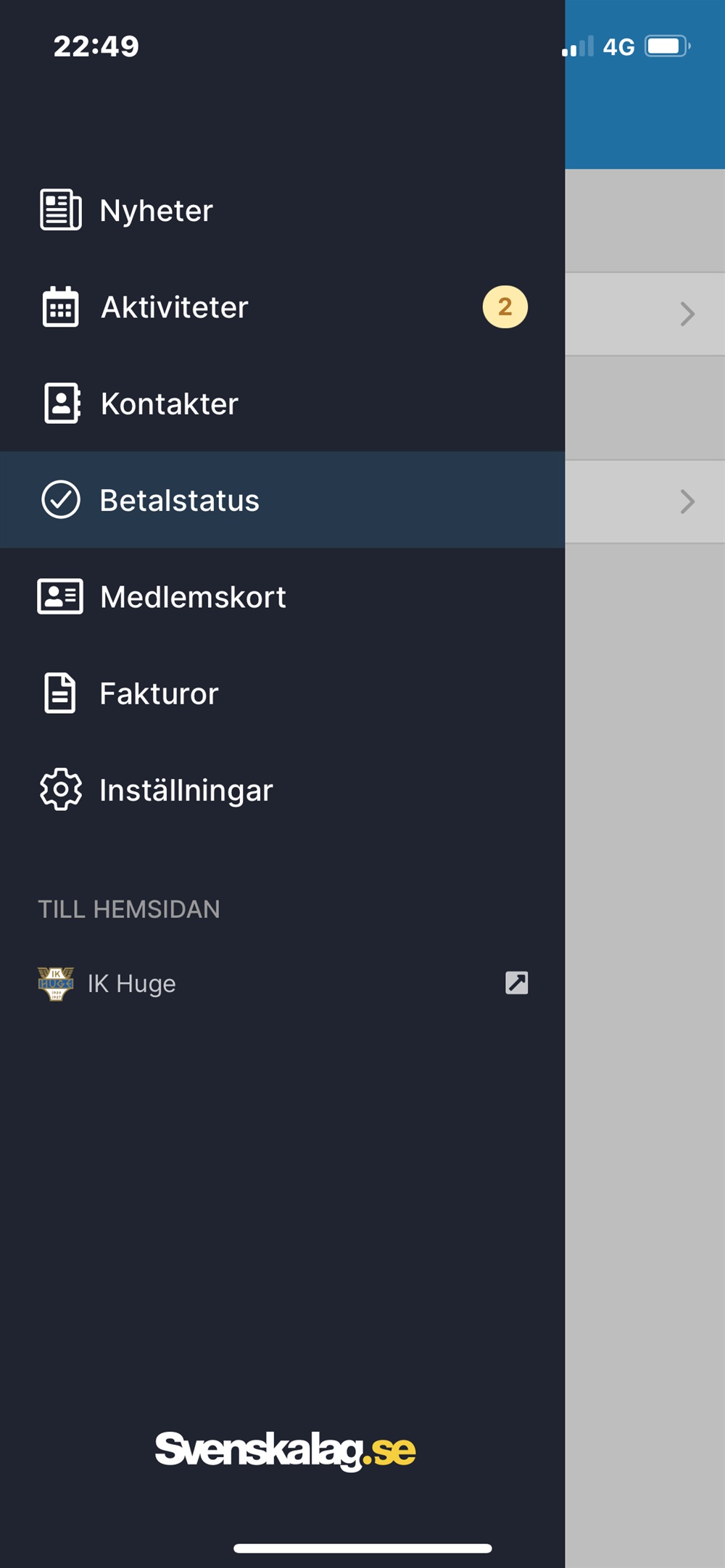Tap the Medlemskort ID card icon
725x1568 pixels.
pos(60,596)
